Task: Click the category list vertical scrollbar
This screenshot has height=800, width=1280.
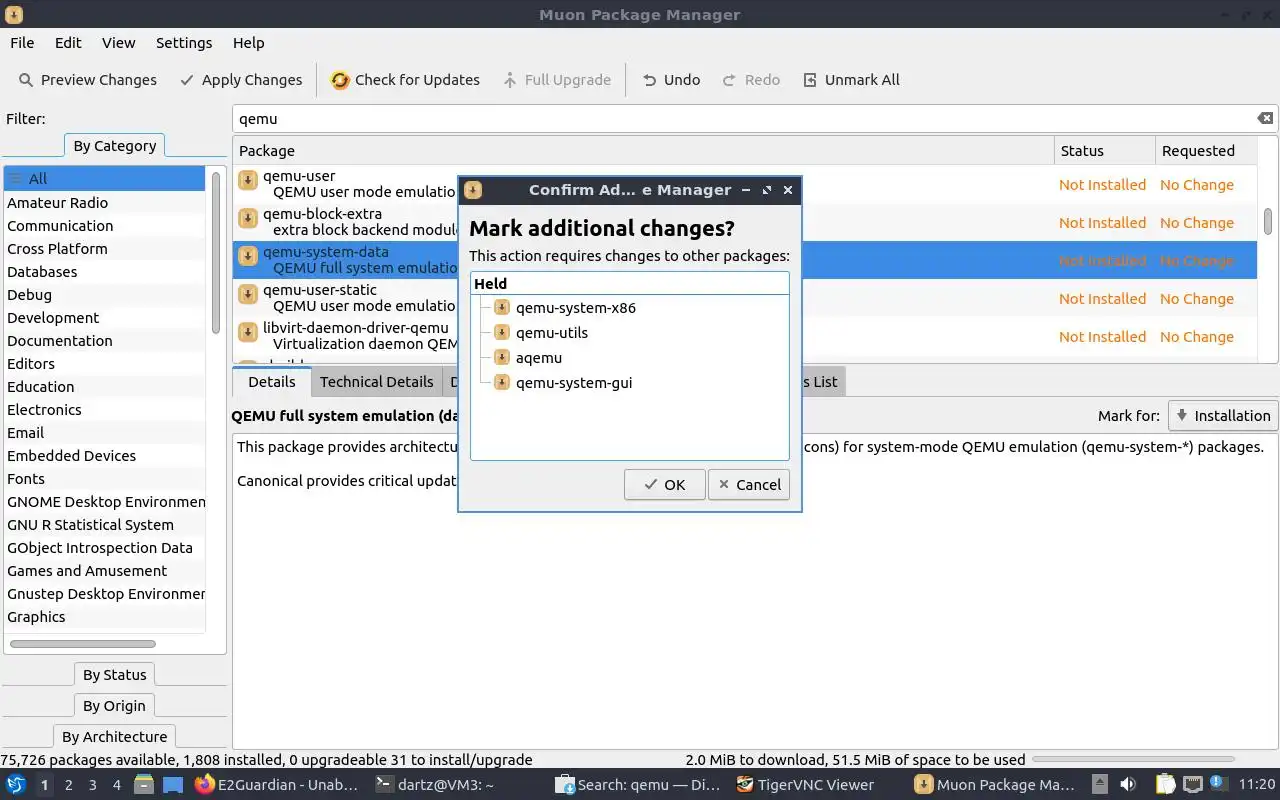Action: (215, 252)
